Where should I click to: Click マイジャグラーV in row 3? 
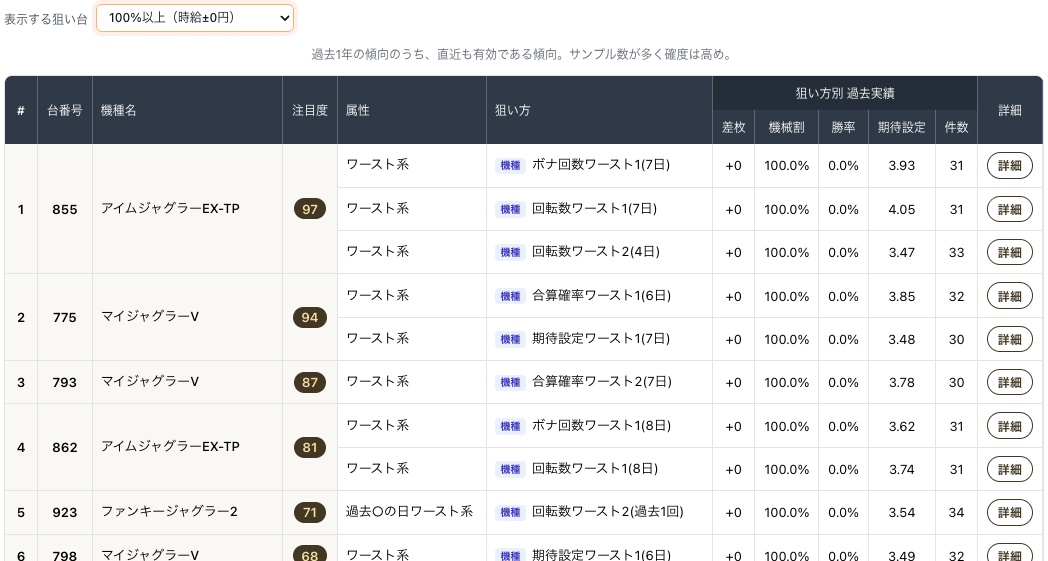pos(150,381)
